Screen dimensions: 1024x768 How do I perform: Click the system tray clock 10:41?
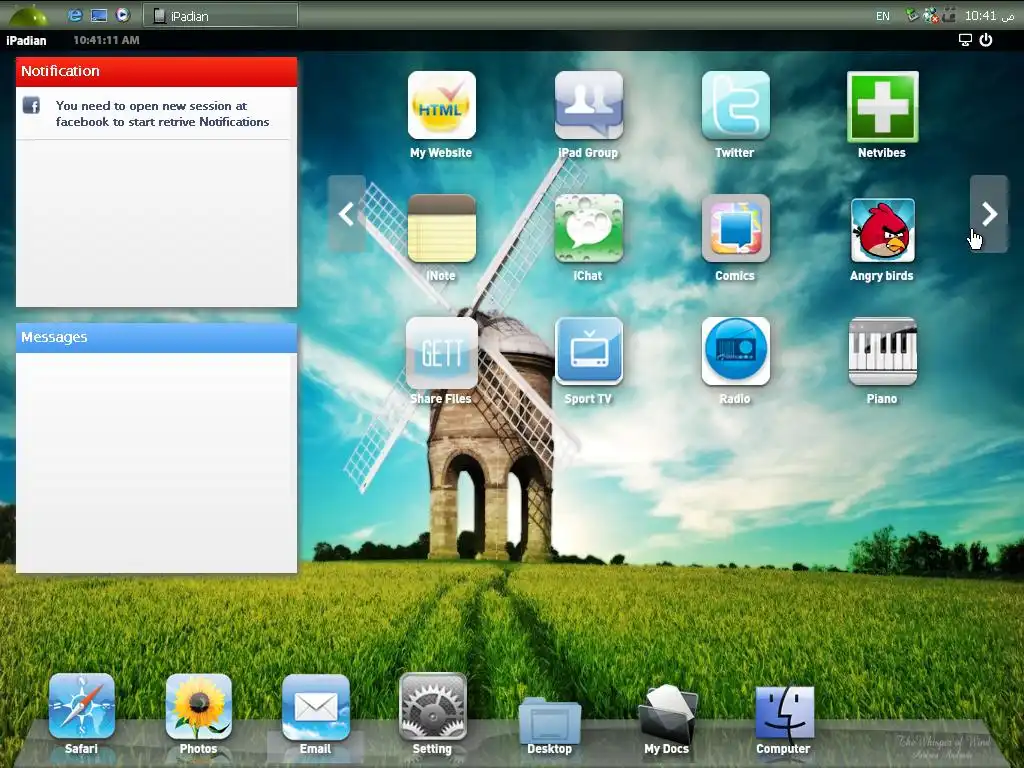tap(989, 15)
